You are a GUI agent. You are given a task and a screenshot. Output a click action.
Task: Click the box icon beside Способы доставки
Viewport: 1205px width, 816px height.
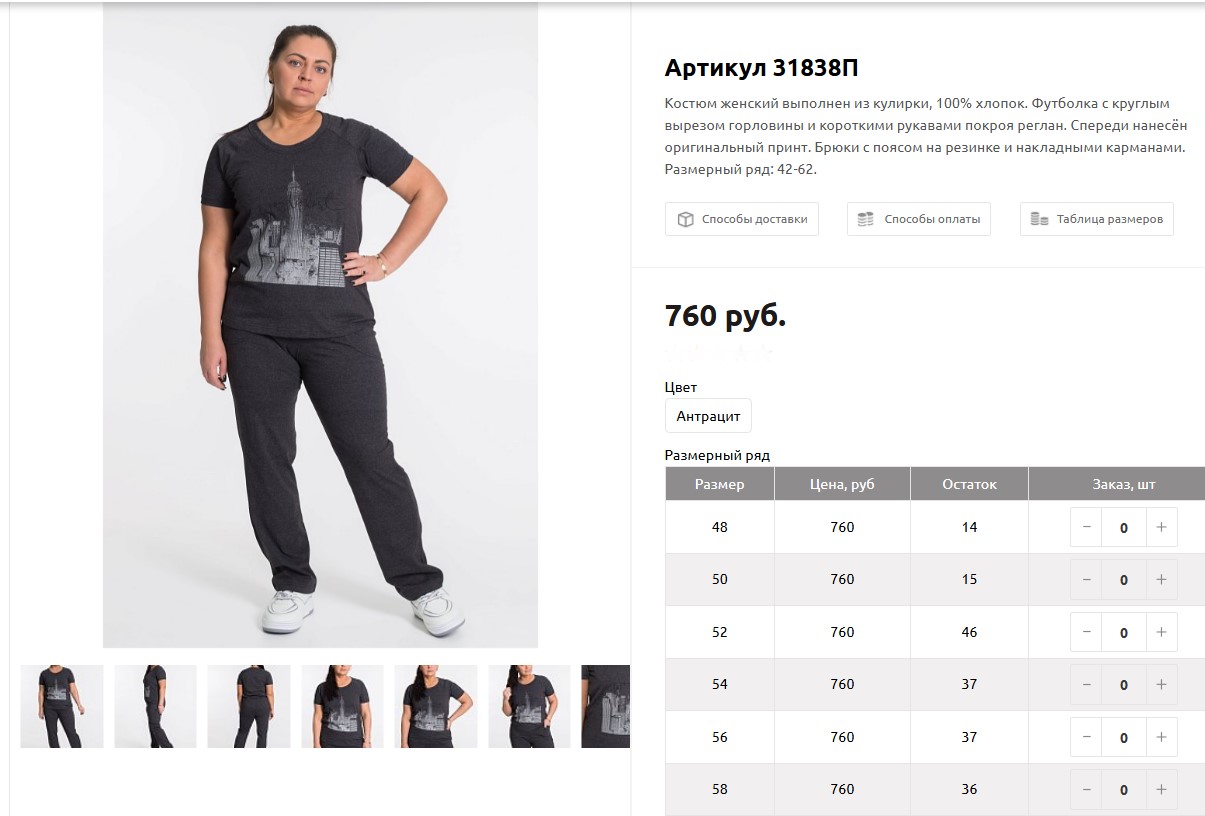[685, 219]
